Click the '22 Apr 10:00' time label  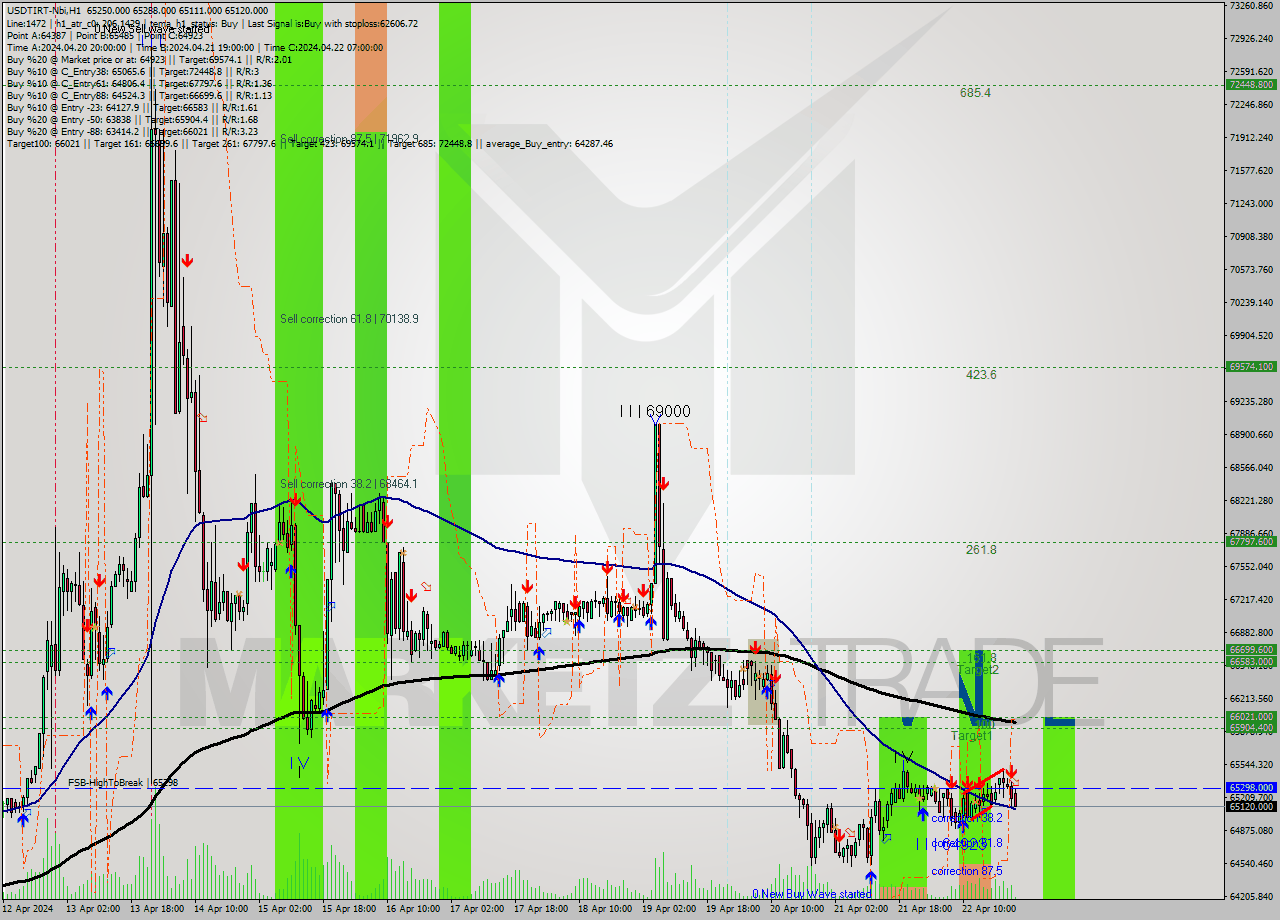989,909
